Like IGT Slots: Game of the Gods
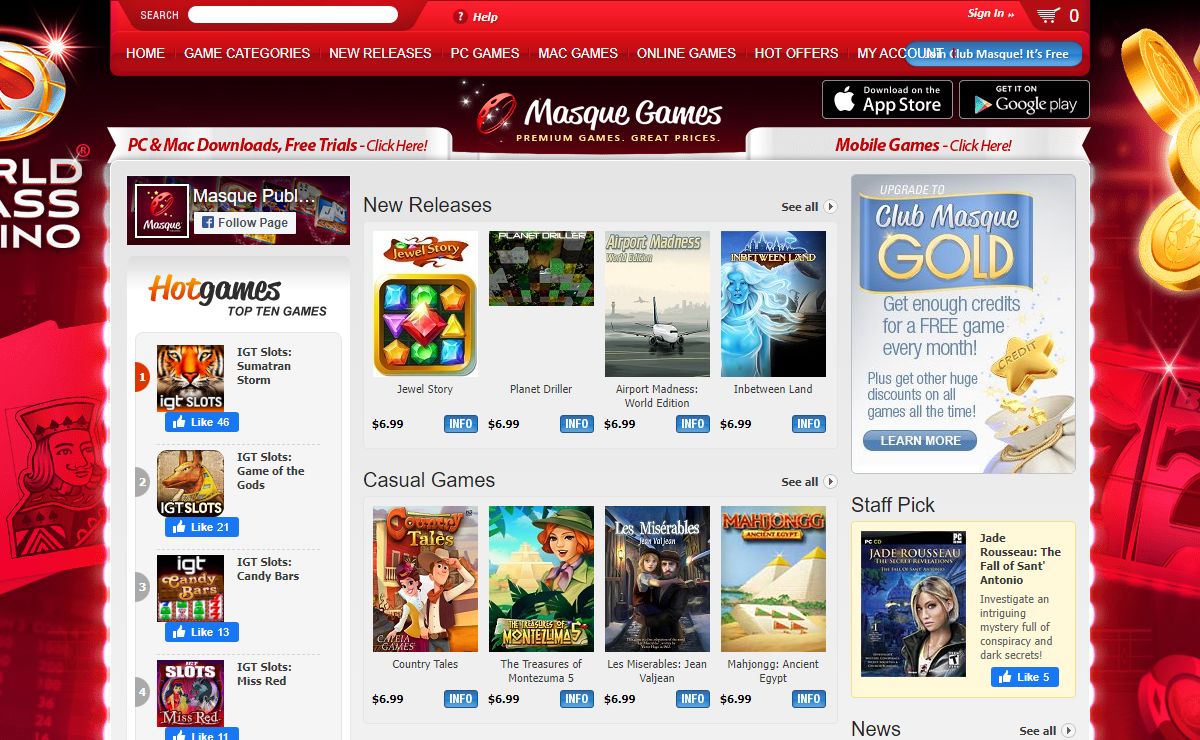 202,527
